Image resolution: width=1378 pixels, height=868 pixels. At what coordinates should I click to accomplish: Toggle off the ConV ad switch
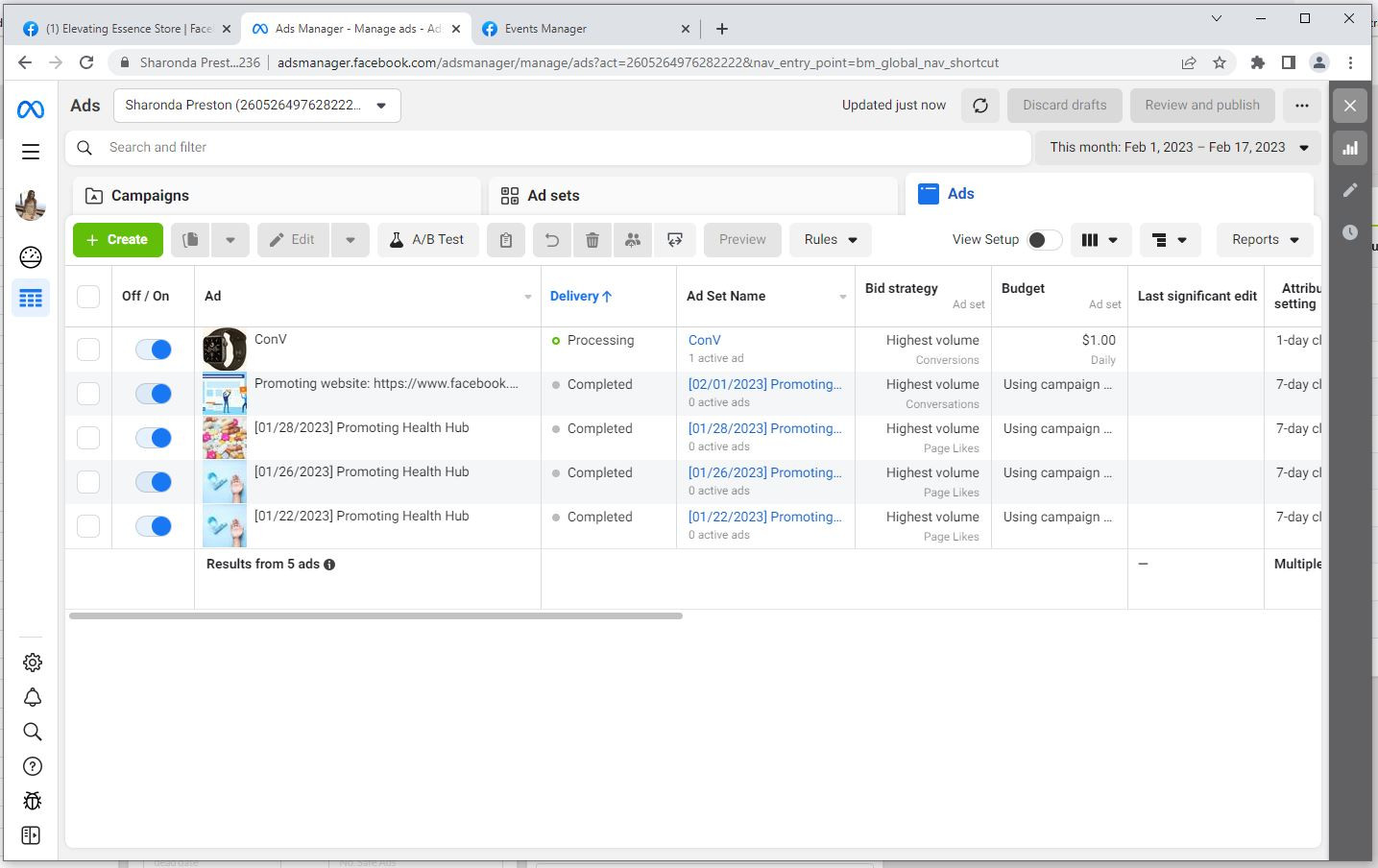tap(154, 350)
